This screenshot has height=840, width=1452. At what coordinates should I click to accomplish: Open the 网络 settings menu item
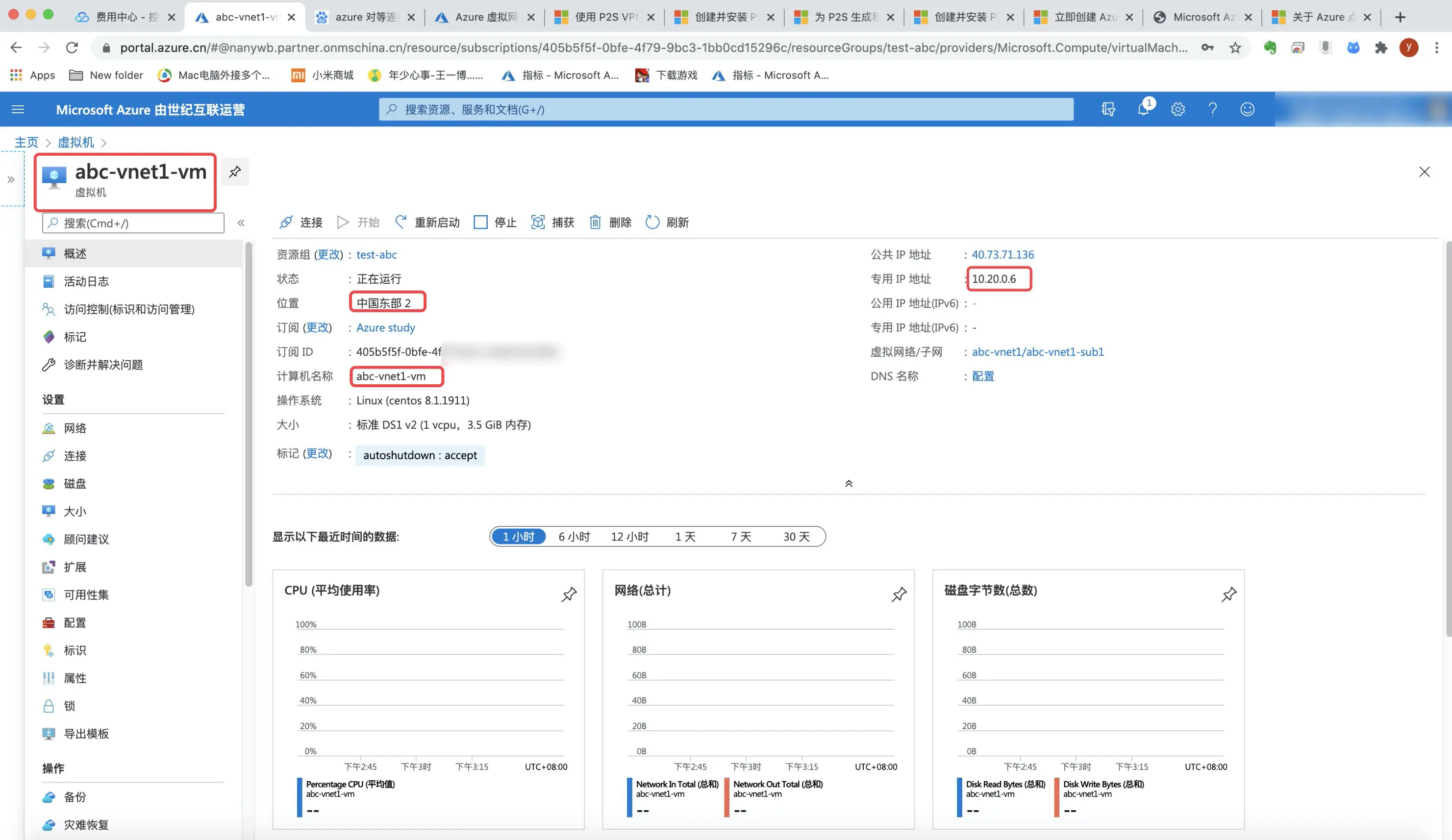75,428
